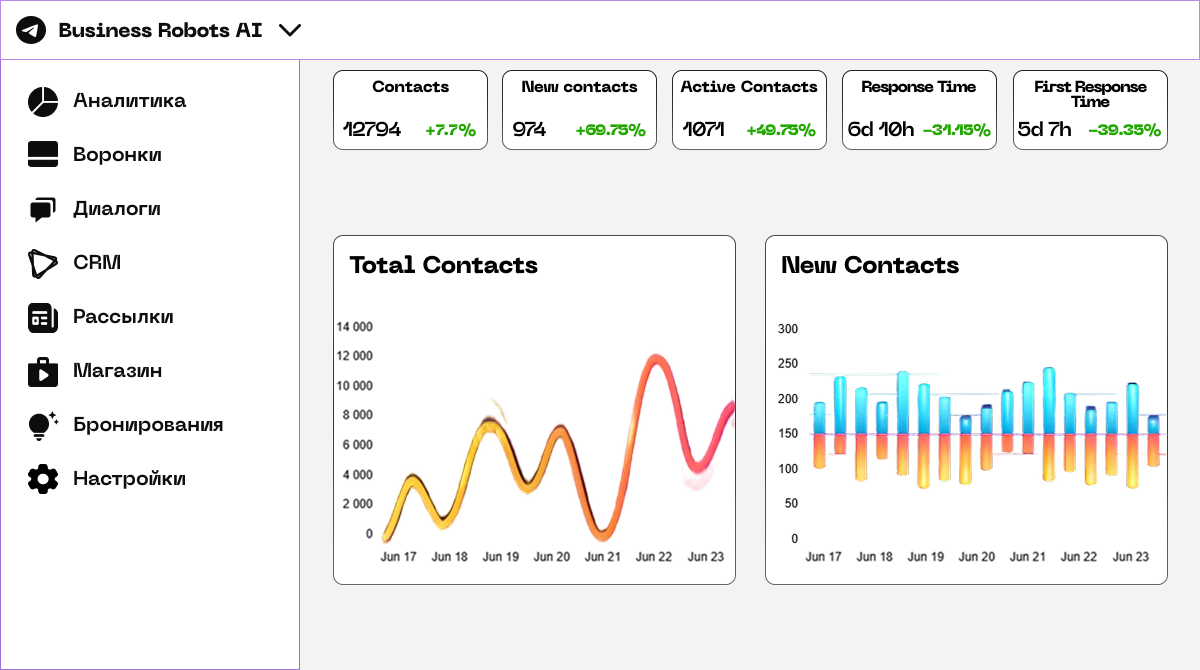Click the CRM triangle icon

tap(43, 263)
